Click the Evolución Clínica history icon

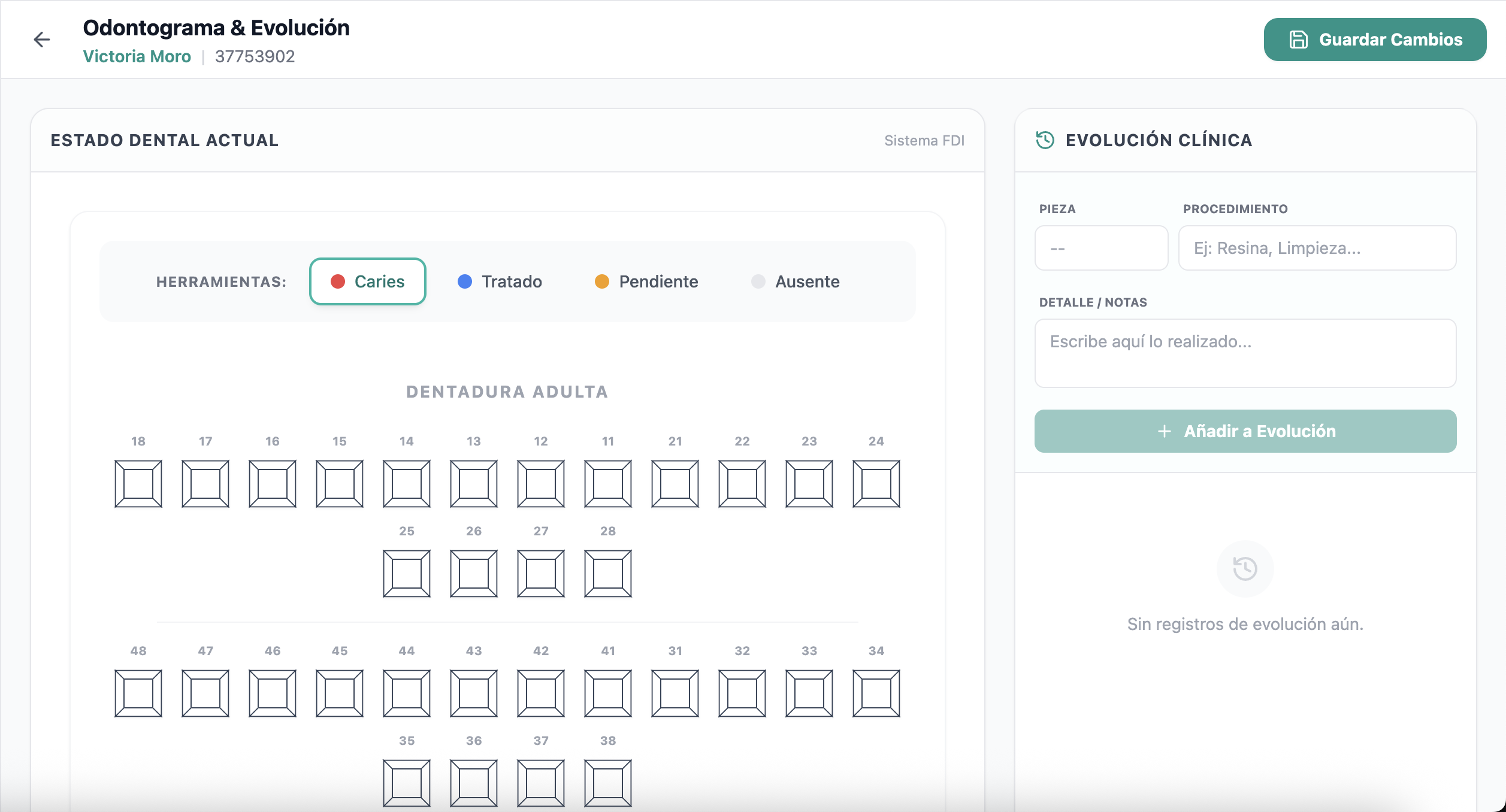tap(1045, 140)
